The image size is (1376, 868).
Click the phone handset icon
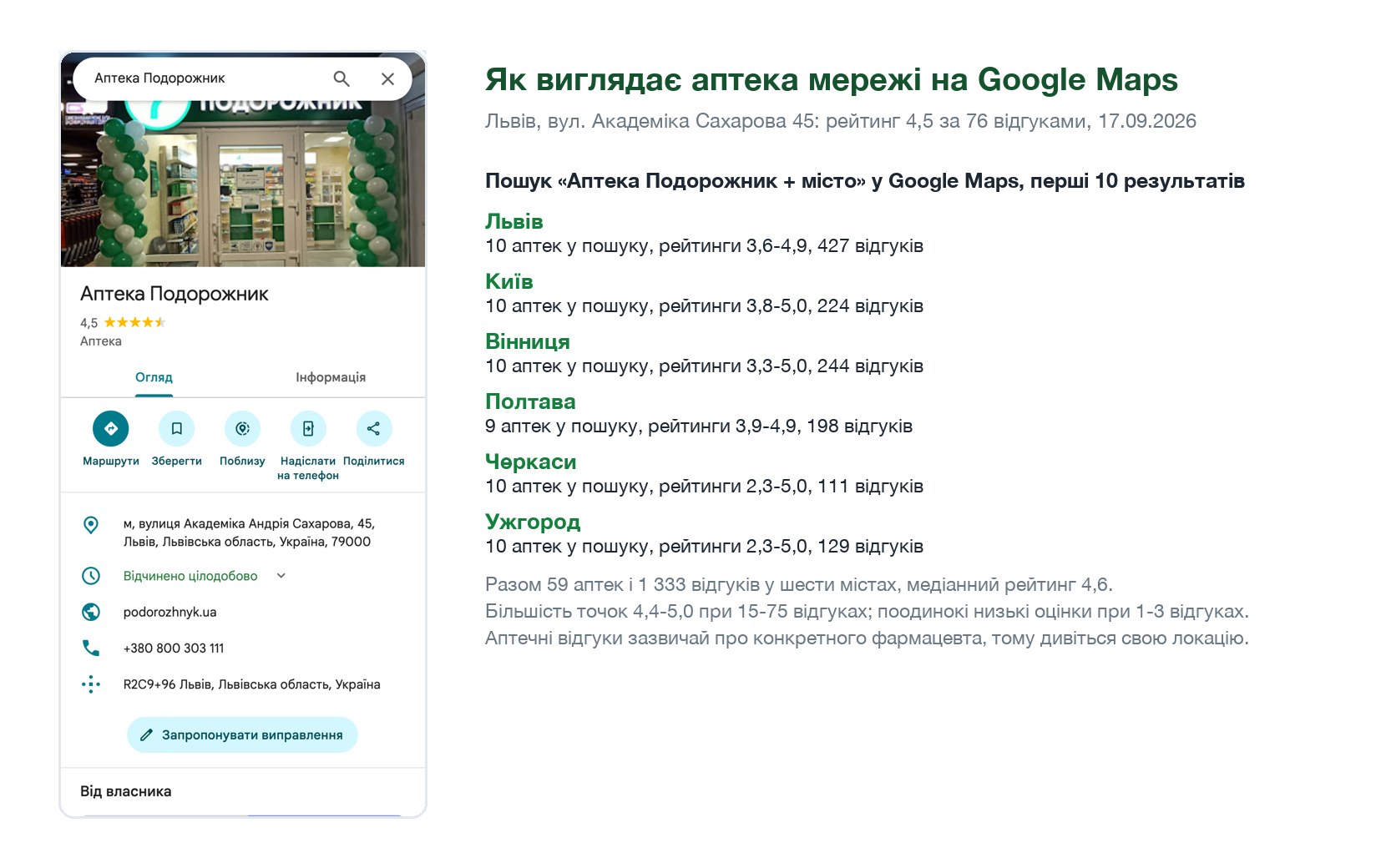coord(91,648)
